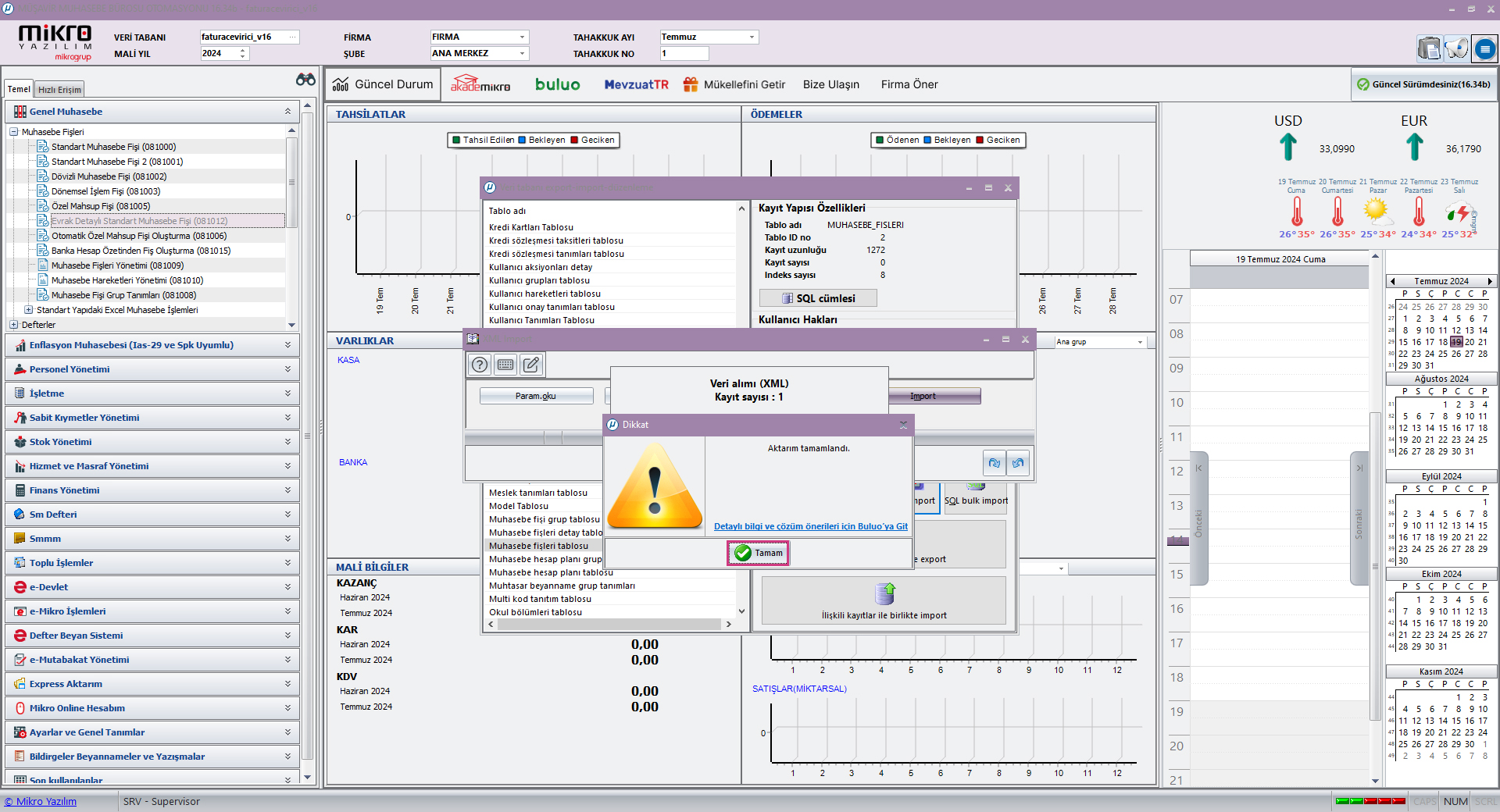Click the blue hamburger menu icon
1500x812 pixels.
[x=1484, y=49]
